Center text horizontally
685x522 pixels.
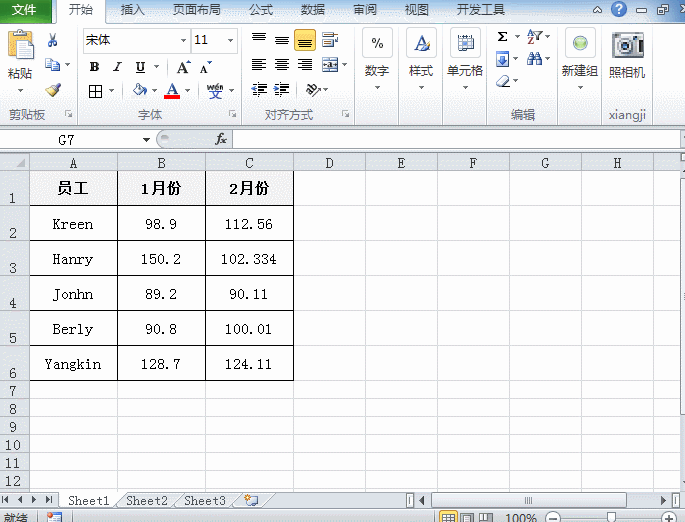click(x=282, y=65)
